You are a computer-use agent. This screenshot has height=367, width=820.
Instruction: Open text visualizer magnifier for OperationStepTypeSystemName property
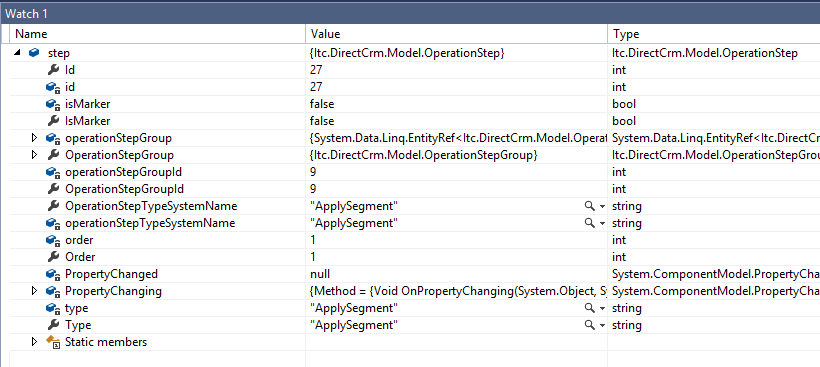click(590, 207)
